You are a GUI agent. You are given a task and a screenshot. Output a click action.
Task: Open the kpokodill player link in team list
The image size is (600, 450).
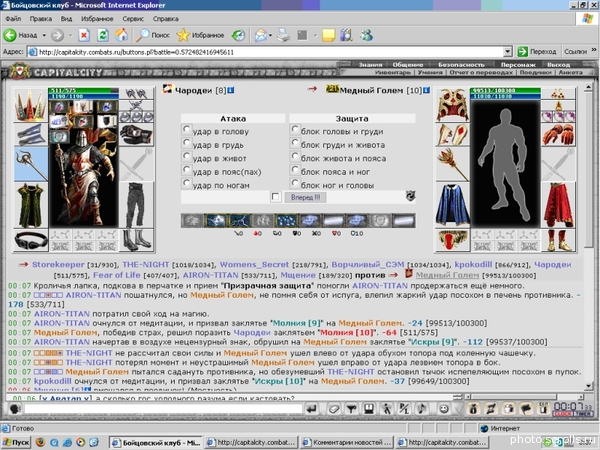(473, 264)
